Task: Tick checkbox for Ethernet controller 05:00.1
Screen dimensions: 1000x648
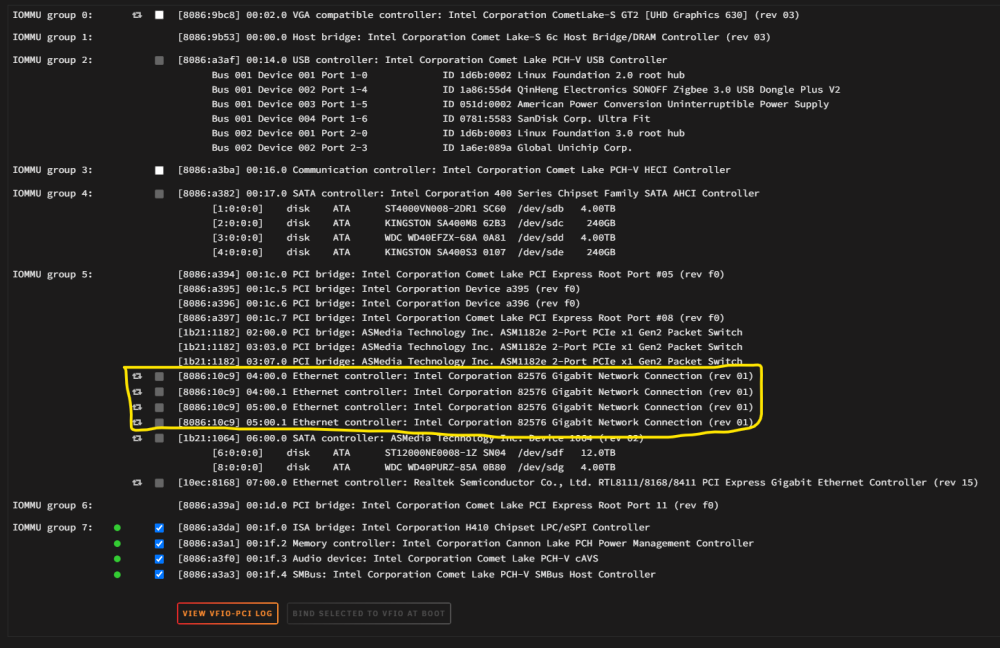Action: pos(159,423)
